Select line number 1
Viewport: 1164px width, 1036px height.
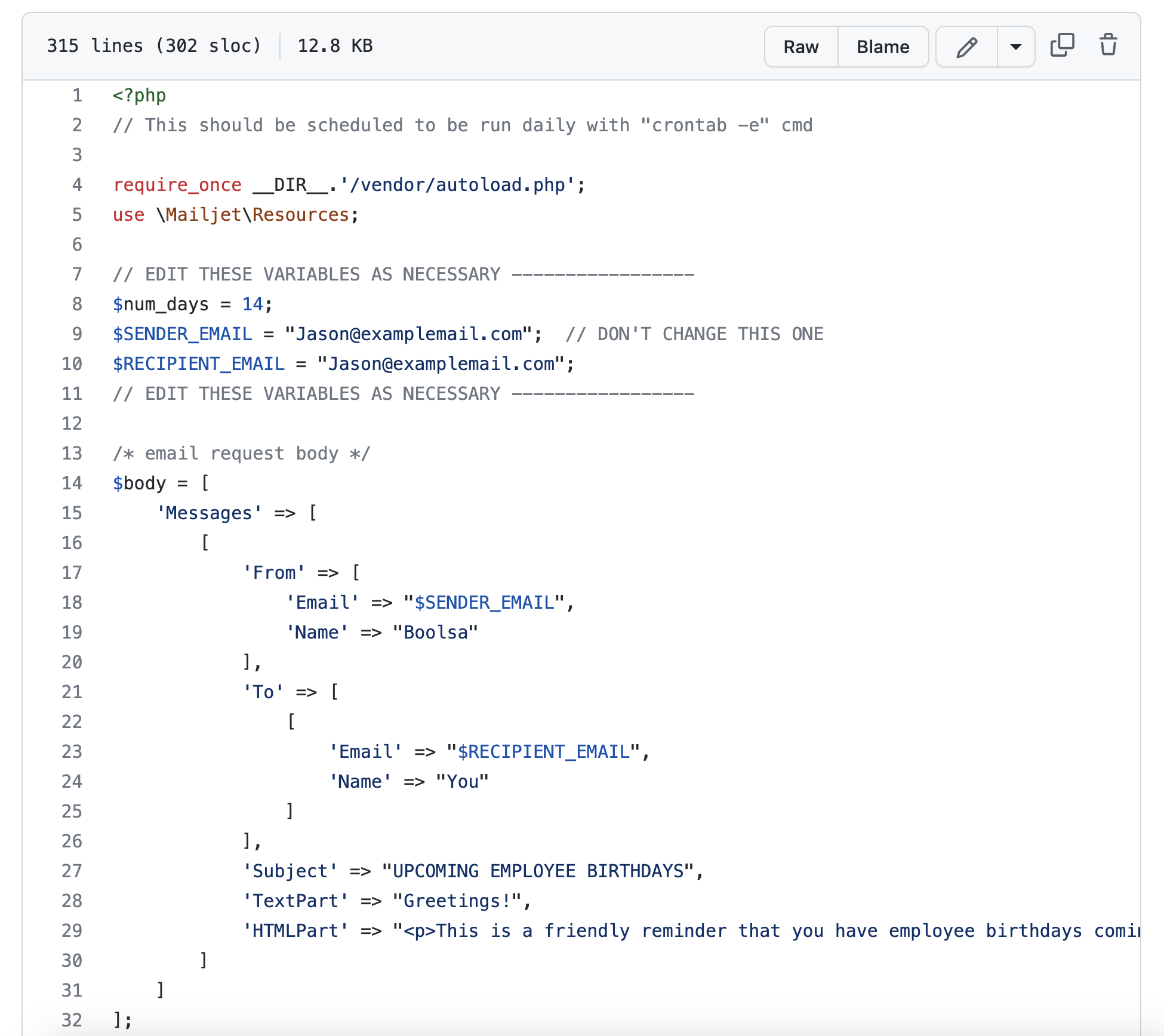(x=76, y=95)
